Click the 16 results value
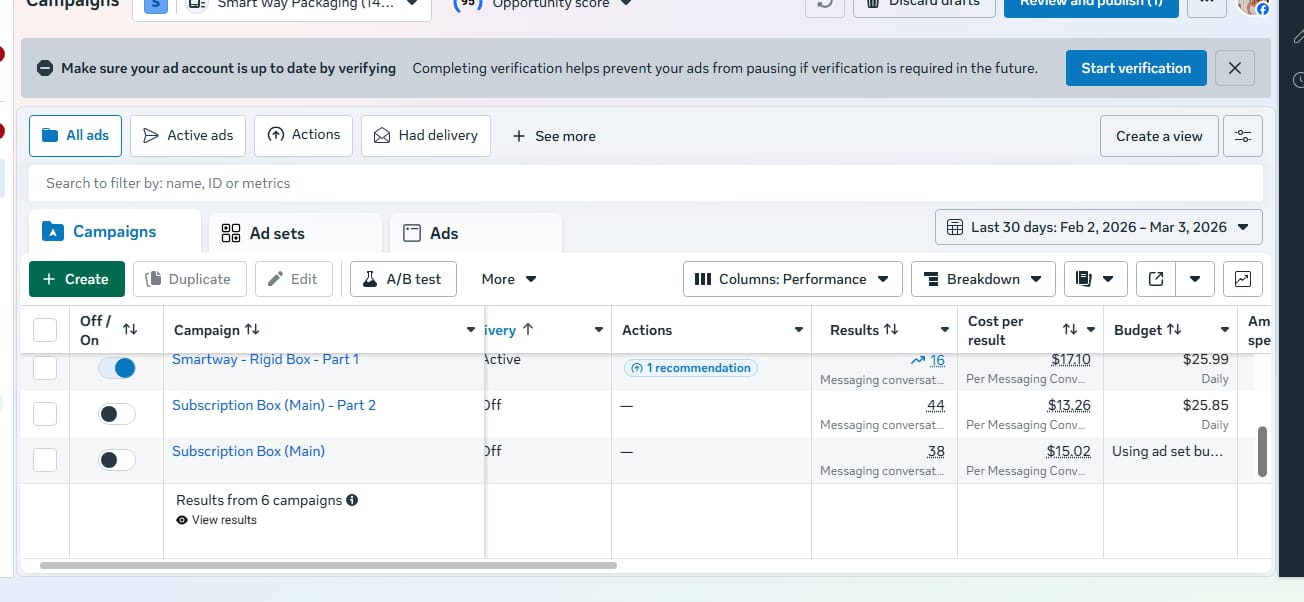 tap(936, 360)
